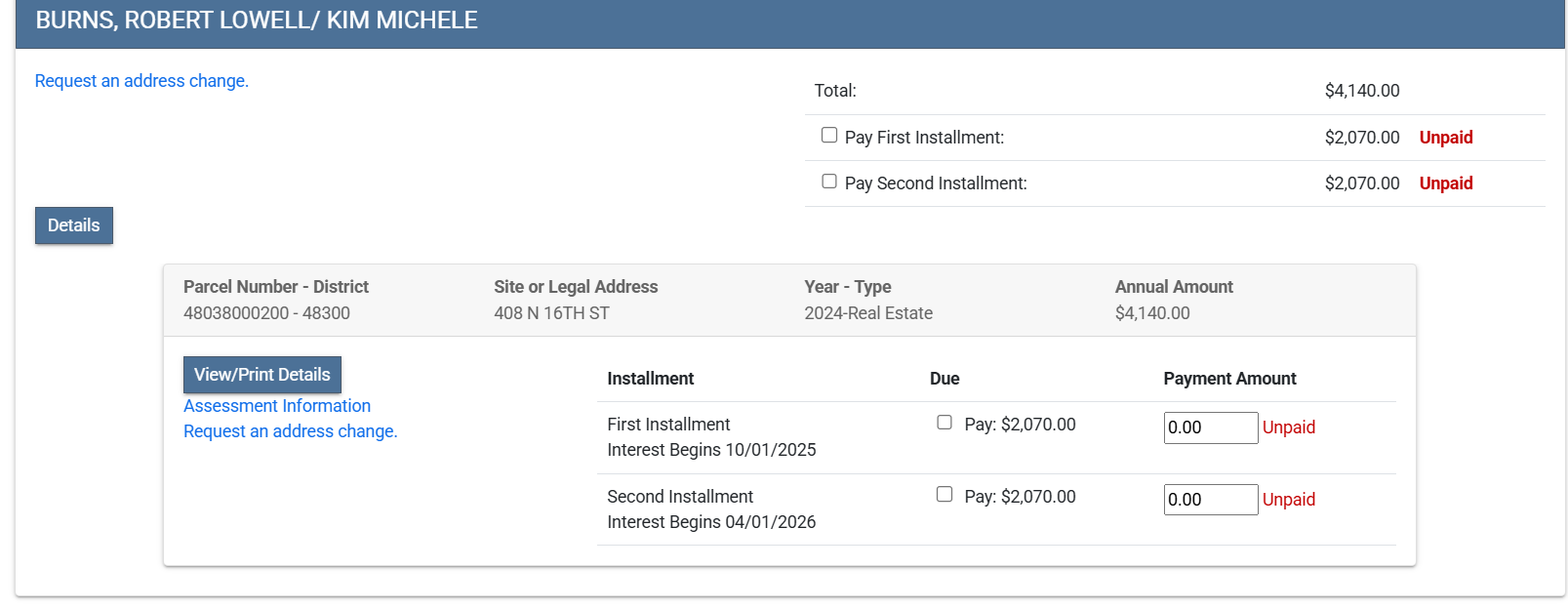1568x610 pixels.
Task: Tick Second Installment Pay: $2,070.00 checkbox in table
Action: (945, 495)
